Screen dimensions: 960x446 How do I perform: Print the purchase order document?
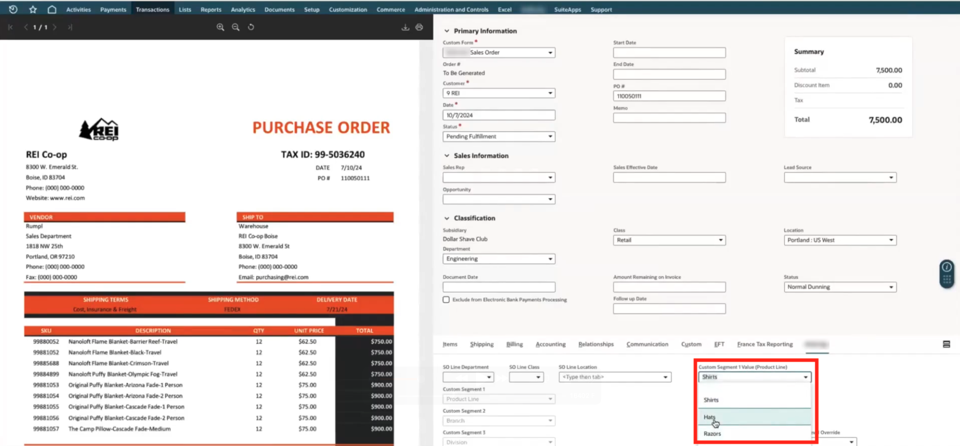pyautogui.click(x=419, y=28)
